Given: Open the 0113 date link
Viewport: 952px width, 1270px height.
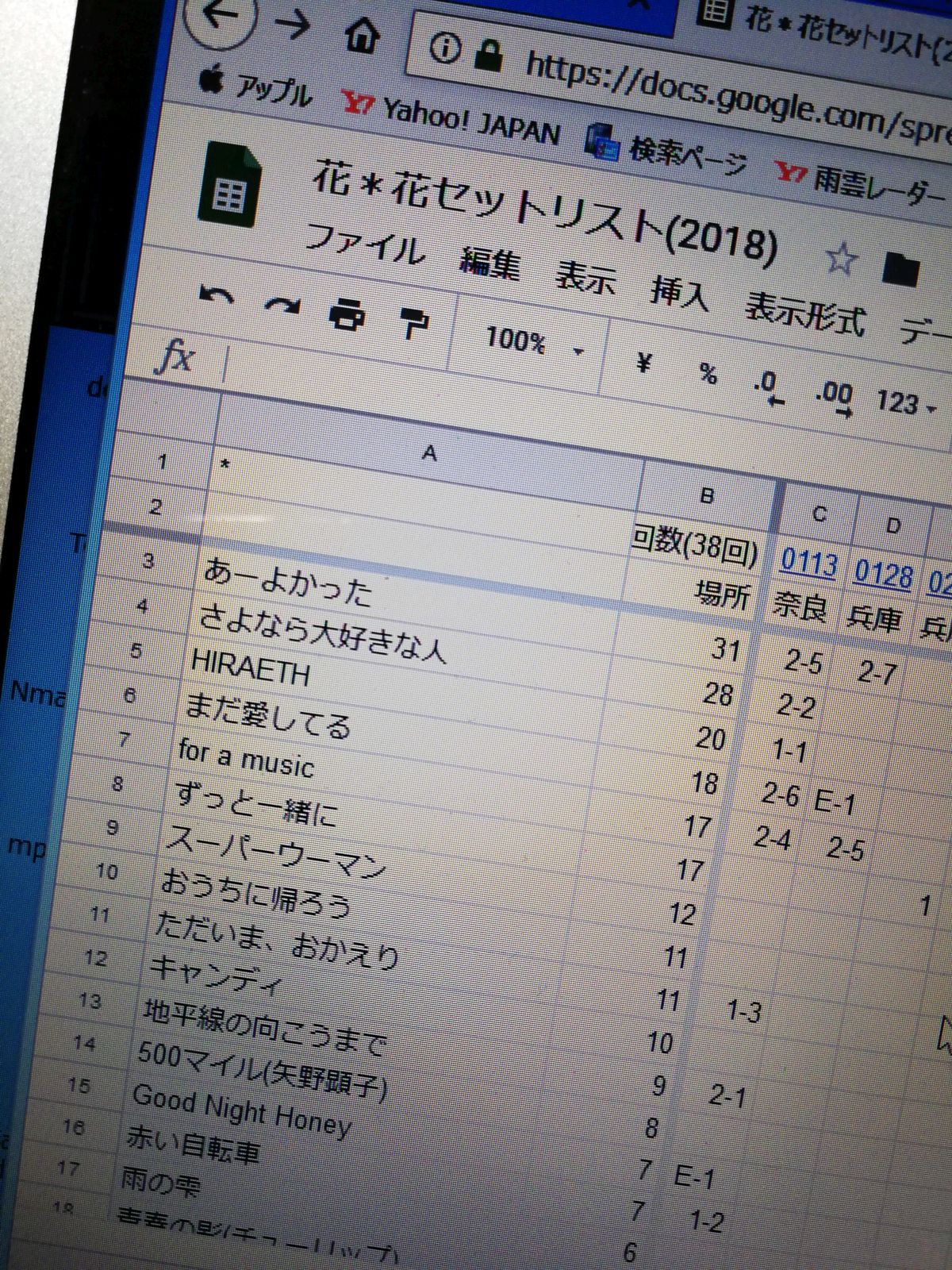Looking at the screenshot, I should [808, 562].
